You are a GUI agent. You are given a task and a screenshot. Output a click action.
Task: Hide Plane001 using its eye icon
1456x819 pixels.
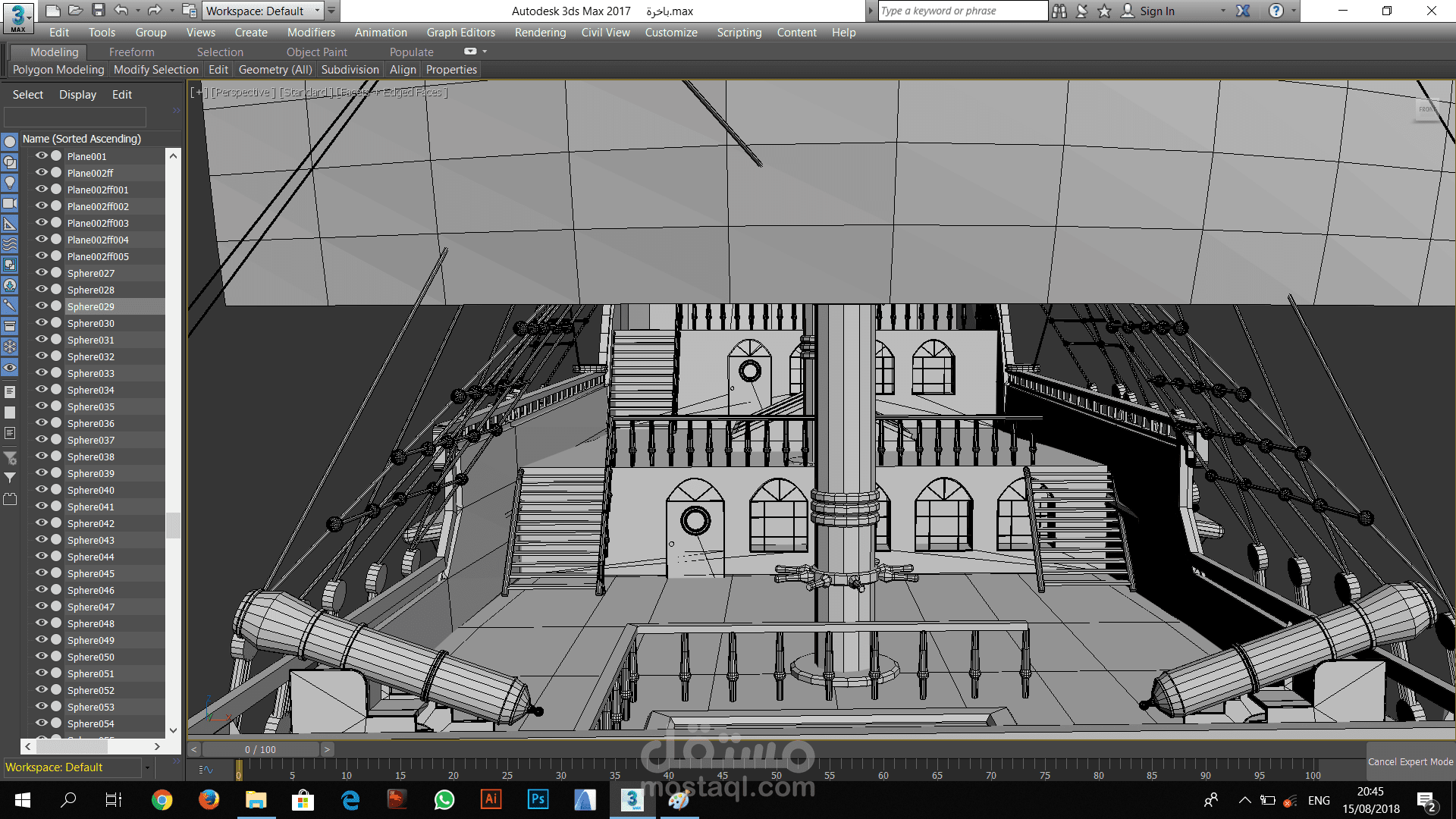tap(42, 155)
